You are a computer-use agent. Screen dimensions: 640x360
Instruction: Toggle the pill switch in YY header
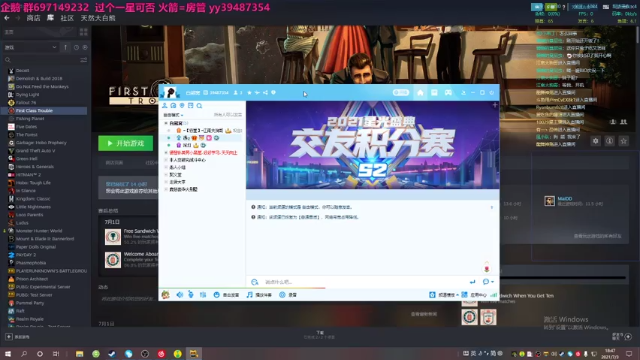(x=401, y=93)
